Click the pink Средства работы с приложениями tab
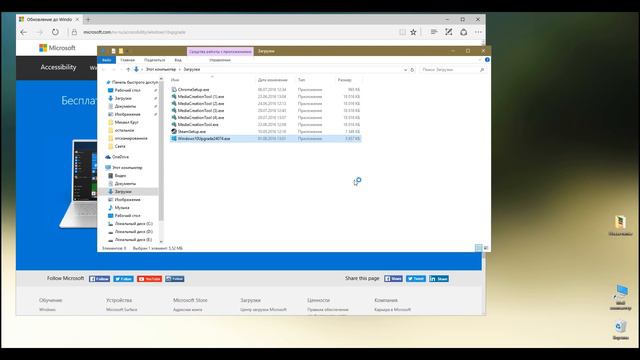This screenshot has width=640, height=360. pos(220,51)
